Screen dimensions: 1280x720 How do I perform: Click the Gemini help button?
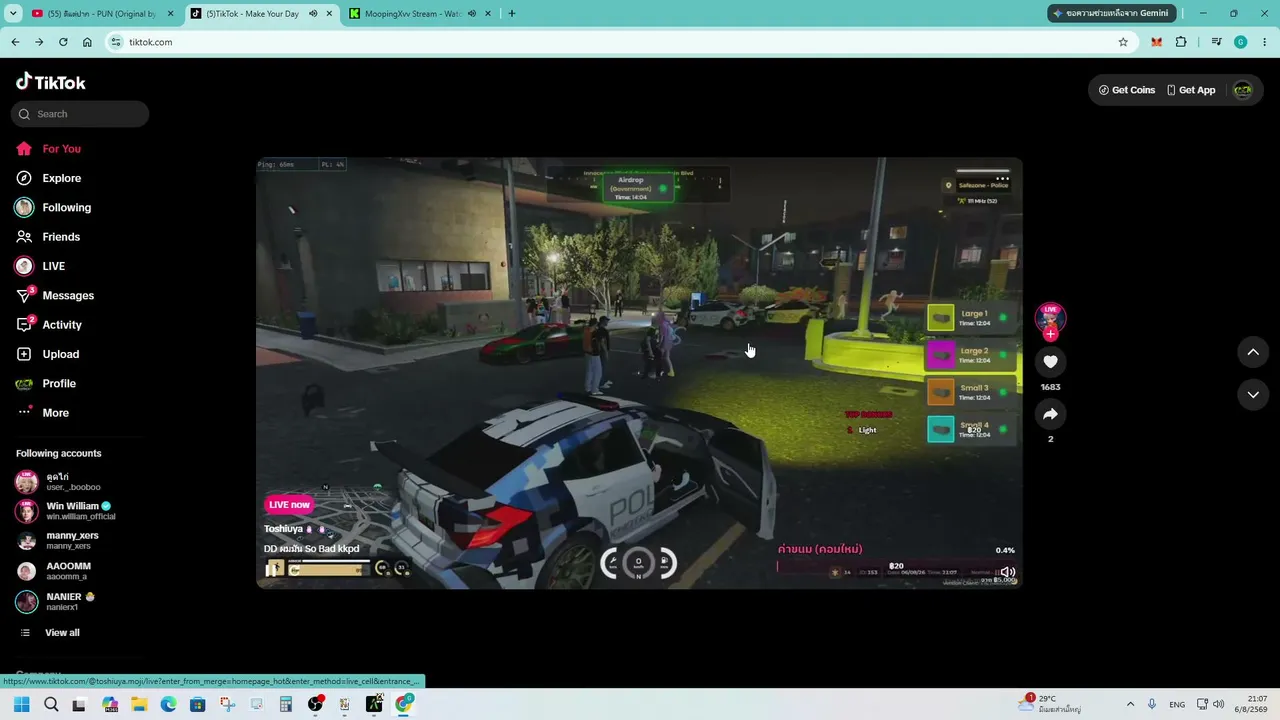tap(1111, 13)
